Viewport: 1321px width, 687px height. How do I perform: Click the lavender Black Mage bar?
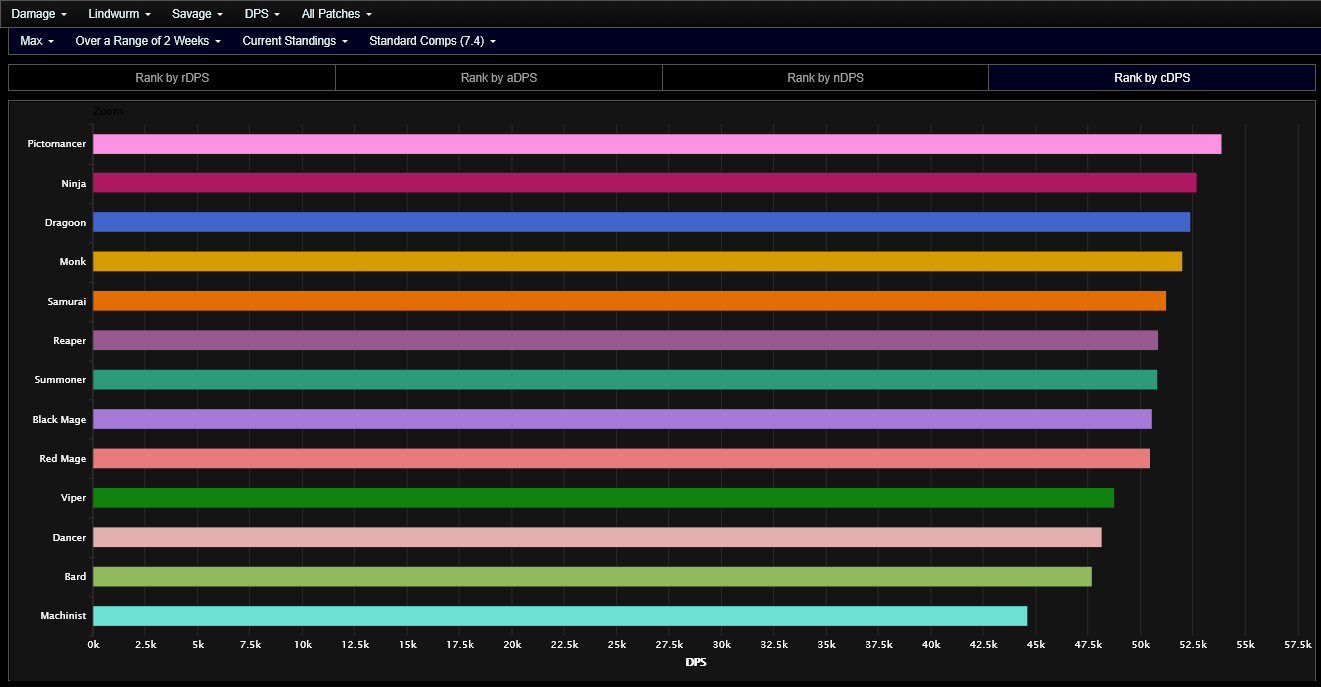click(x=622, y=419)
